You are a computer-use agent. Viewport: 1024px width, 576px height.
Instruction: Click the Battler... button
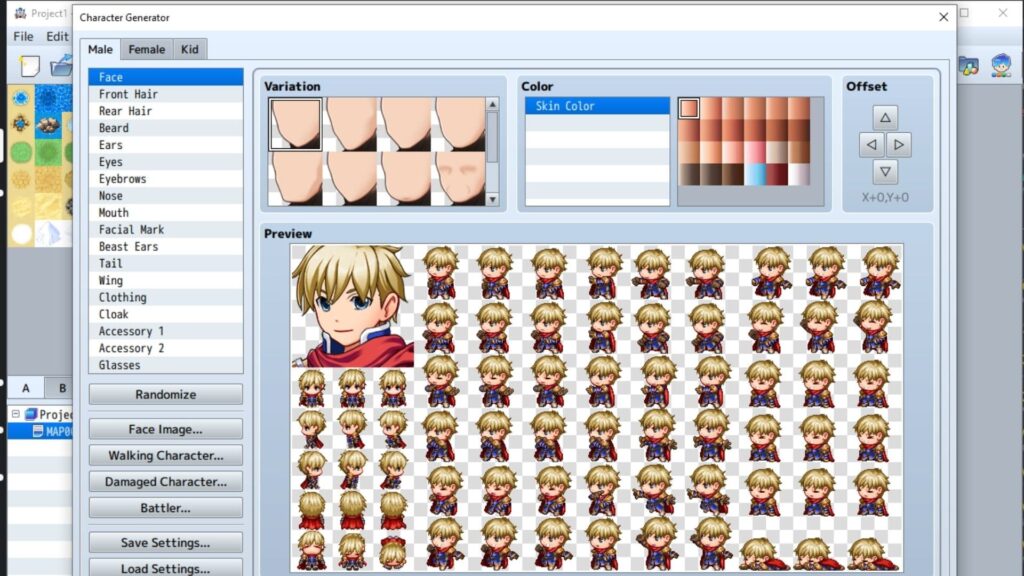tap(166, 507)
